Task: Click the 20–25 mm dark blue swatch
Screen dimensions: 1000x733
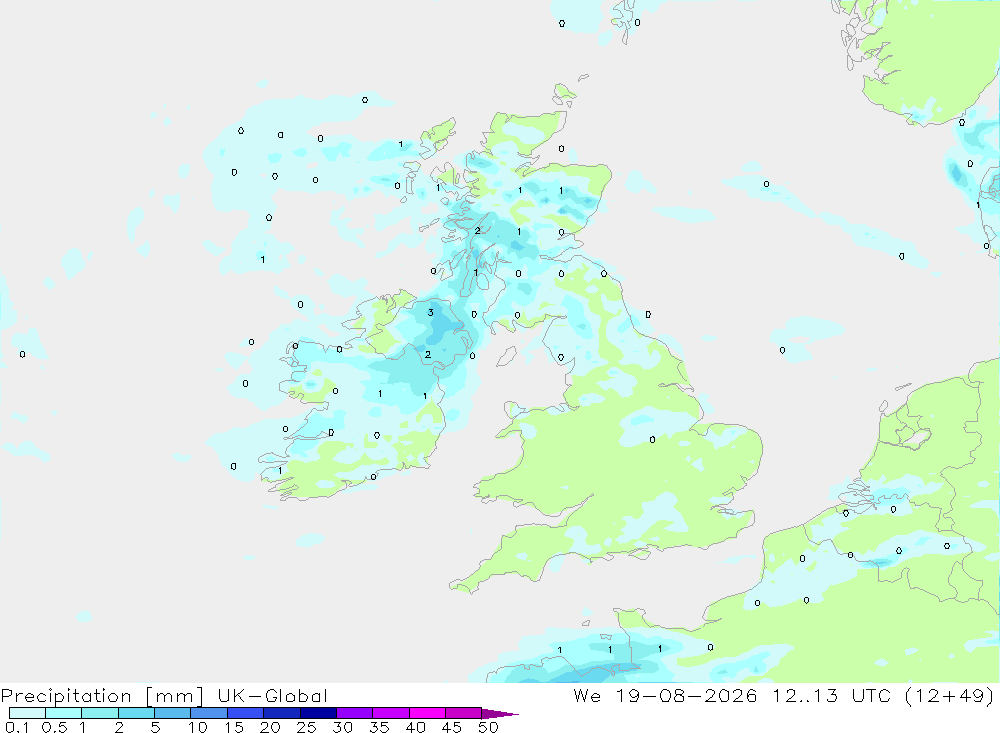Action: coord(281,713)
